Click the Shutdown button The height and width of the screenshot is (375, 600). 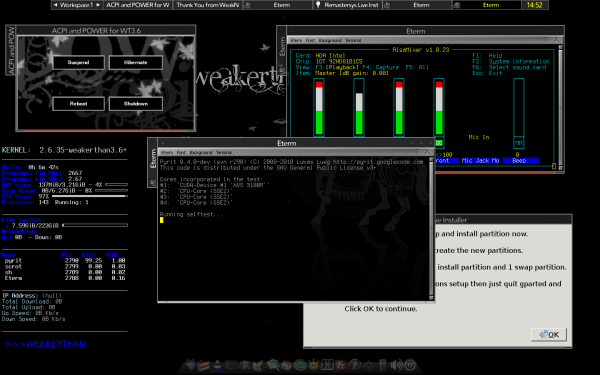point(135,104)
